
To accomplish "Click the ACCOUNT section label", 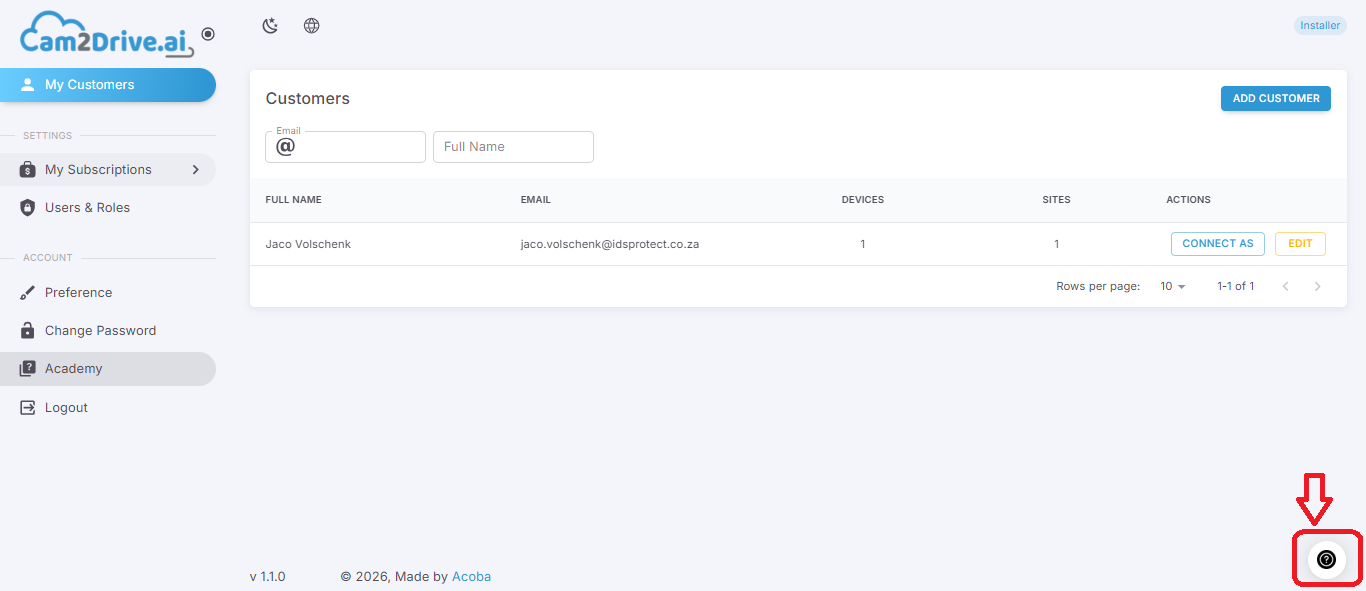I will (48, 258).
